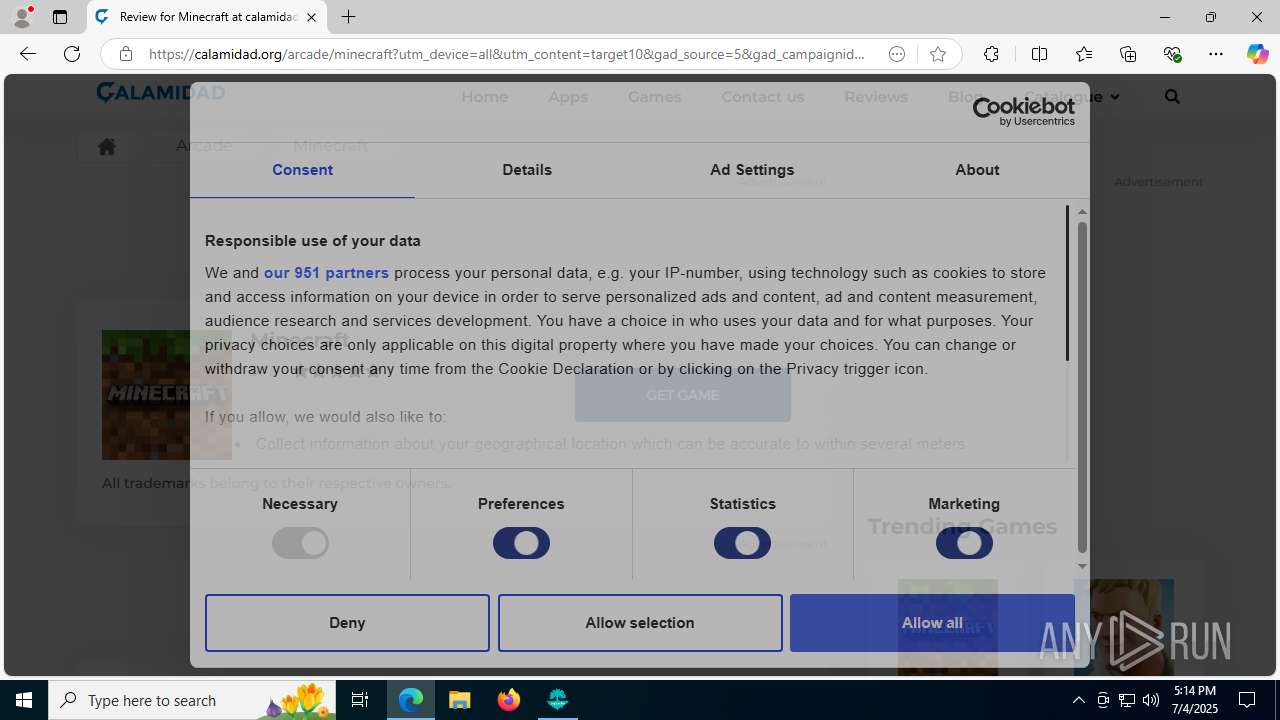Image resolution: width=1280 pixels, height=720 pixels.
Task: Toggle the Necessary cookies switch
Action: (x=300, y=543)
